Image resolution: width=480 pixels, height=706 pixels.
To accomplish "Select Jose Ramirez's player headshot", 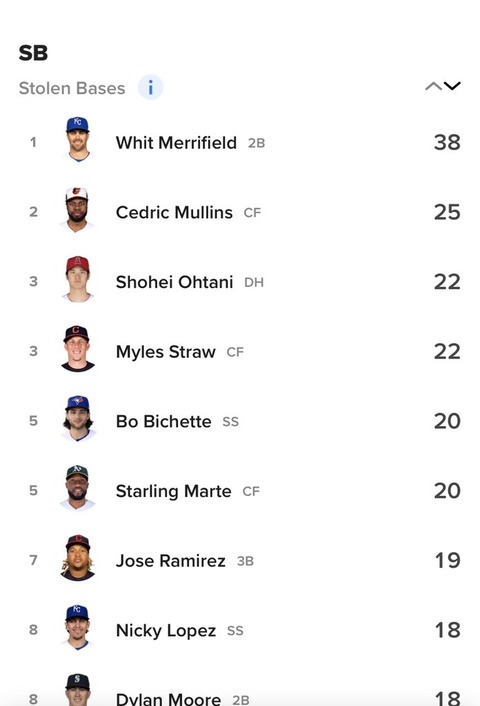I will [x=77, y=557].
